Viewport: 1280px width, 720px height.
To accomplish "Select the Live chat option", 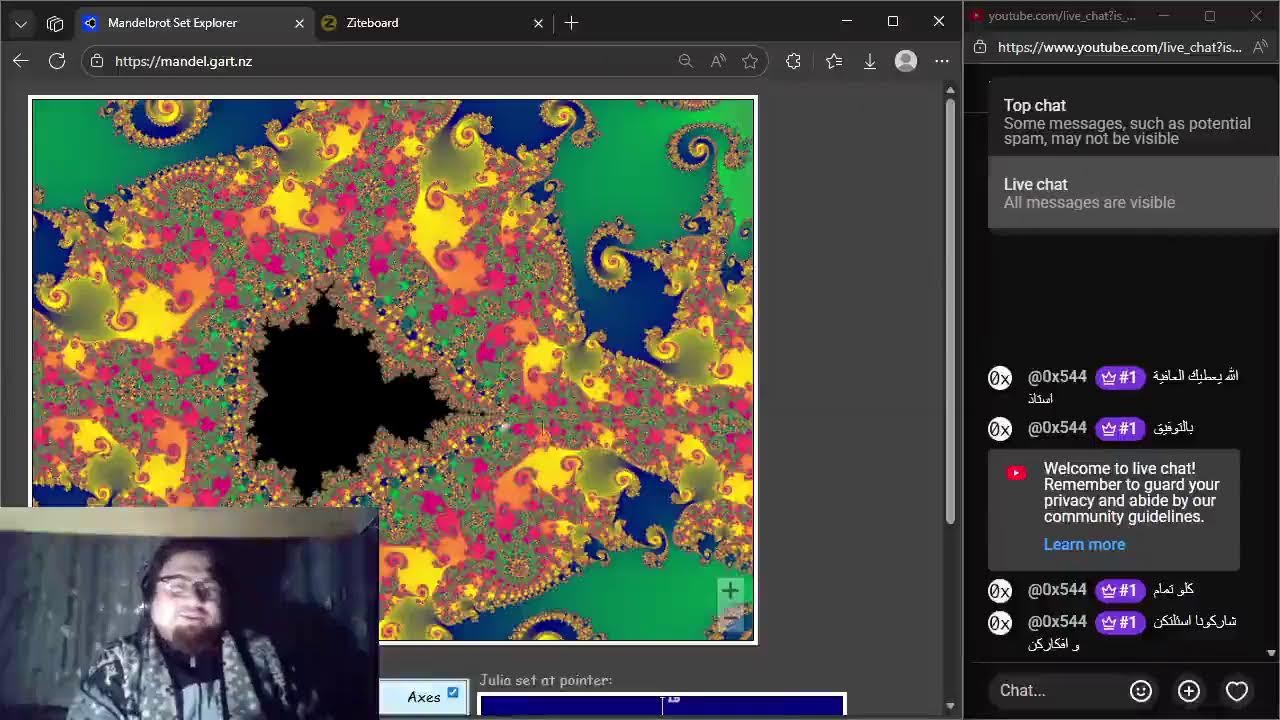I will pyautogui.click(x=1133, y=193).
